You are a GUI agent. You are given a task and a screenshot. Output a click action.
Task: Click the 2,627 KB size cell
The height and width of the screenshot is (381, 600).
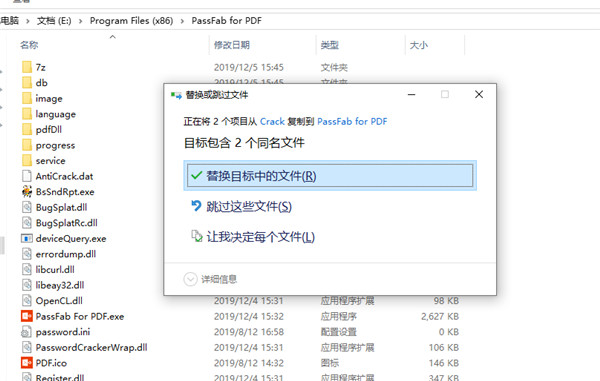(x=440, y=316)
